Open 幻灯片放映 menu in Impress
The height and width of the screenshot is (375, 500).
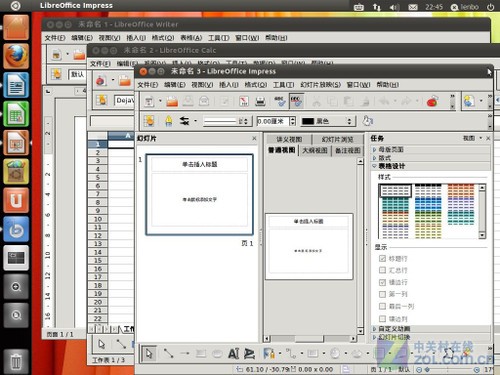click(320, 85)
